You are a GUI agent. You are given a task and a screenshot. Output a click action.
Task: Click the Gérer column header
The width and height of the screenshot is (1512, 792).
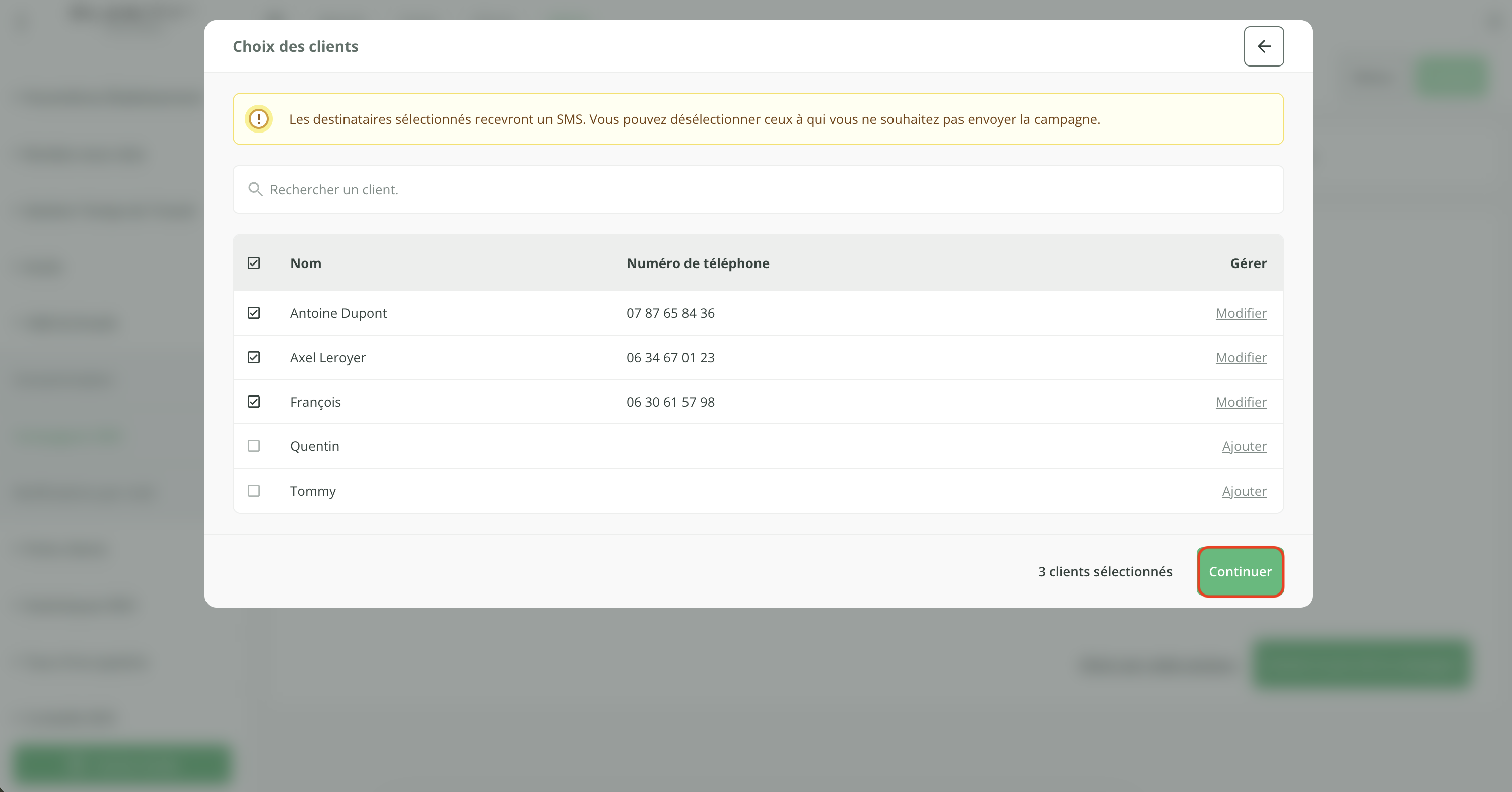pos(1248,263)
